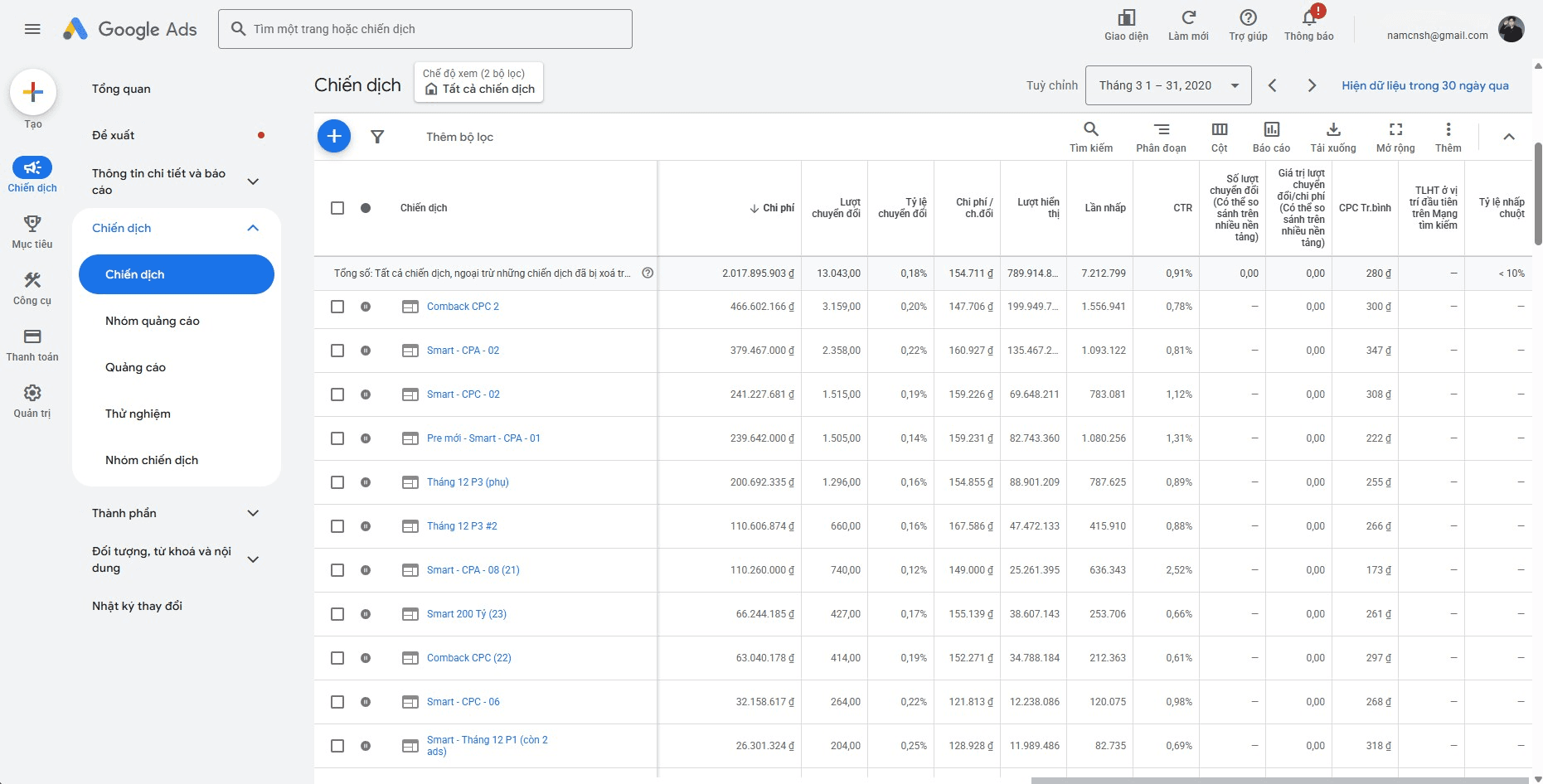Select Thử nghiệm menu item
Viewport: 1543px width, 784px height.
138,414
